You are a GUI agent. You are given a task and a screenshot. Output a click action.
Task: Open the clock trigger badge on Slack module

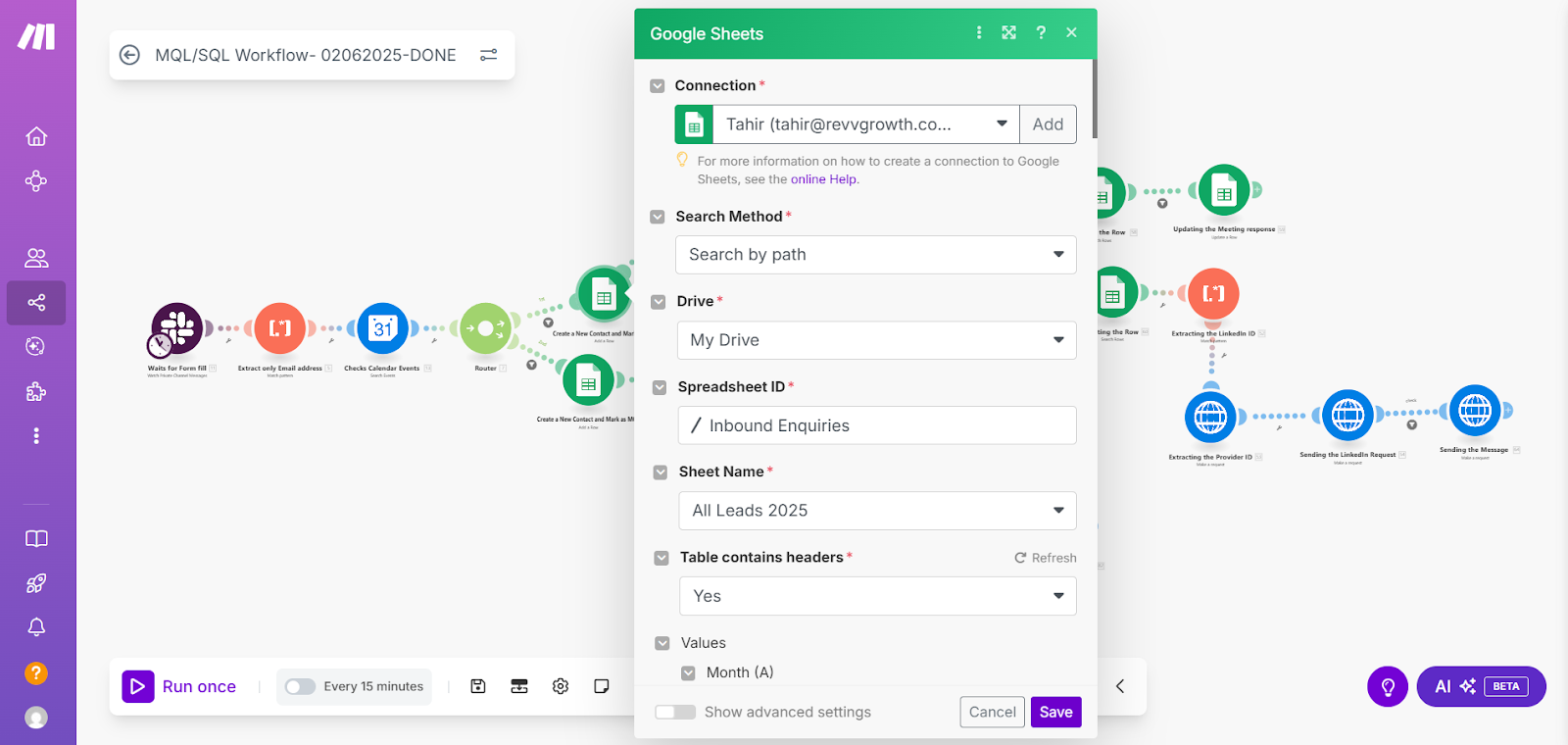coord(159,345)
